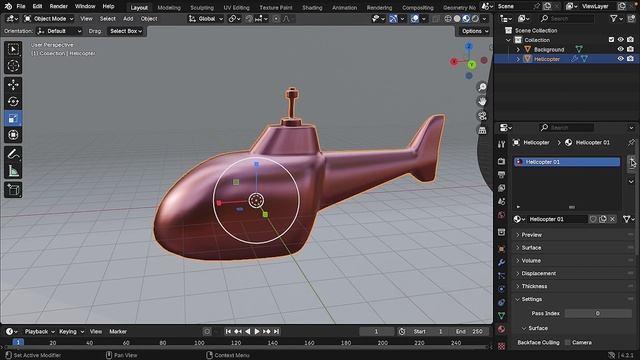Select the Transform tool

tap(13, 135)
